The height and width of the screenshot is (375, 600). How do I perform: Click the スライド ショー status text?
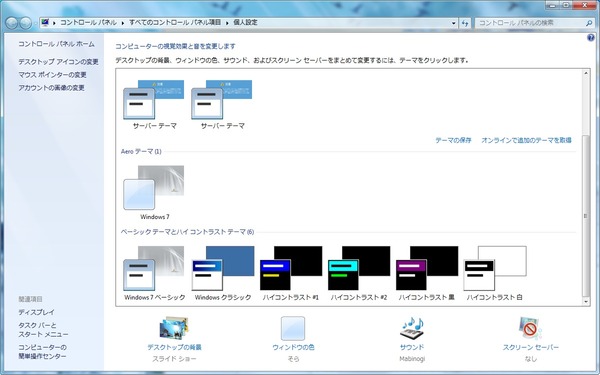click(174, 359)
